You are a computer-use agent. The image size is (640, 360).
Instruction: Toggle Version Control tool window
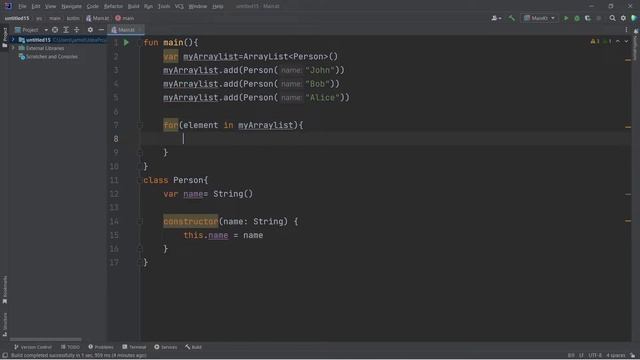click(x=33, y=347)
